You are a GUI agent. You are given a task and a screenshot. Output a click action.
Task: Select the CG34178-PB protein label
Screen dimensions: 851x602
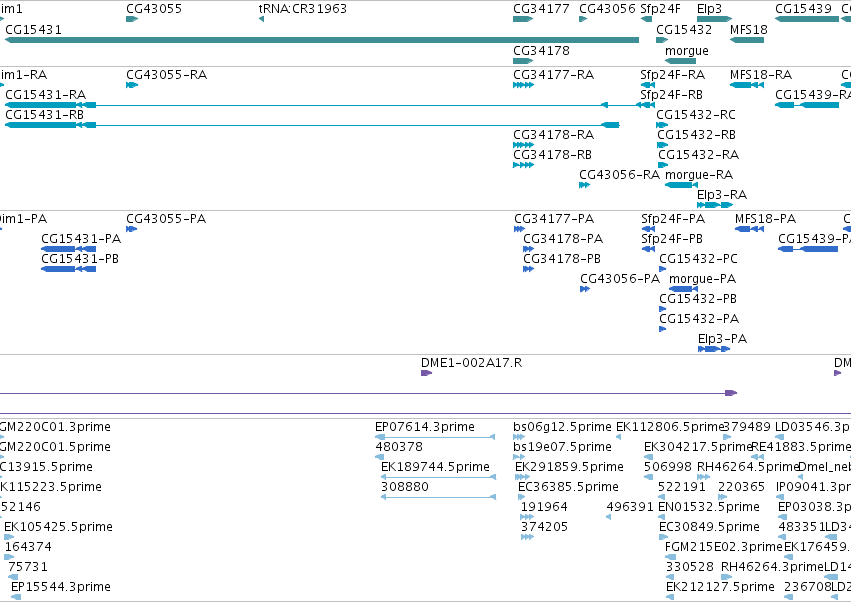[562, 259]
